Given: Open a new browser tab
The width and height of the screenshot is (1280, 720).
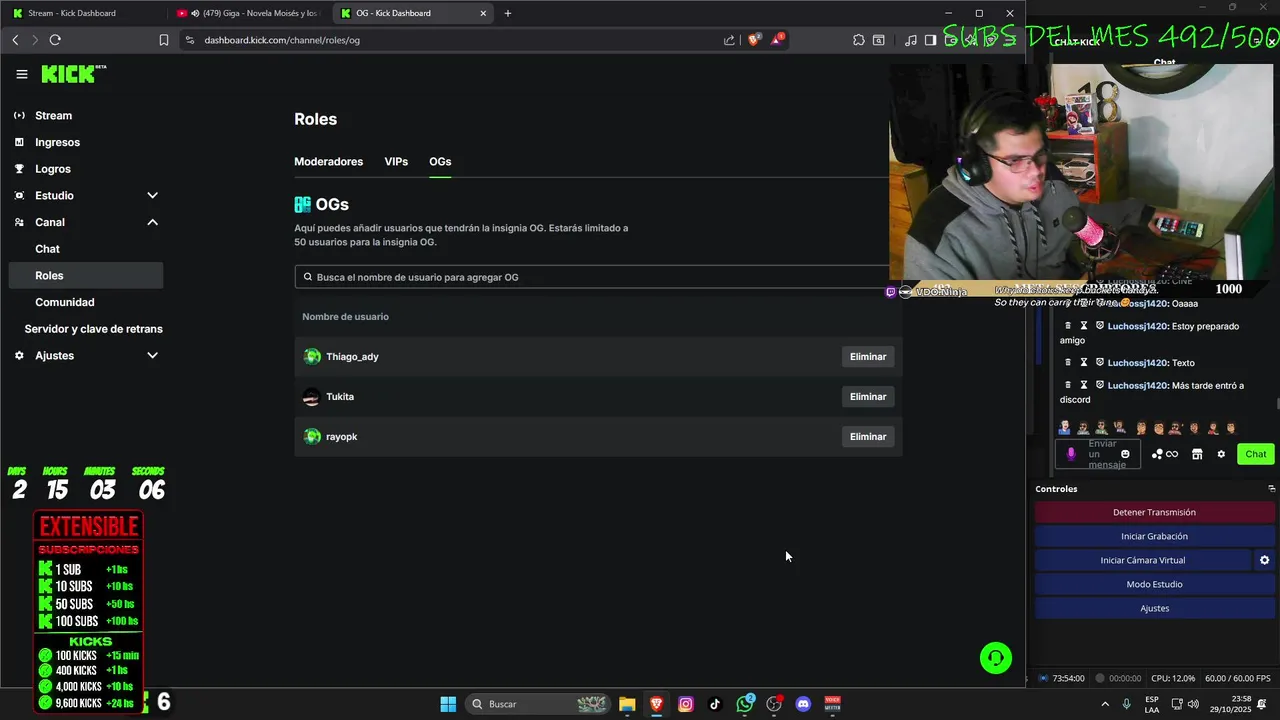Looking at the screenshot, I should point(508,13).
